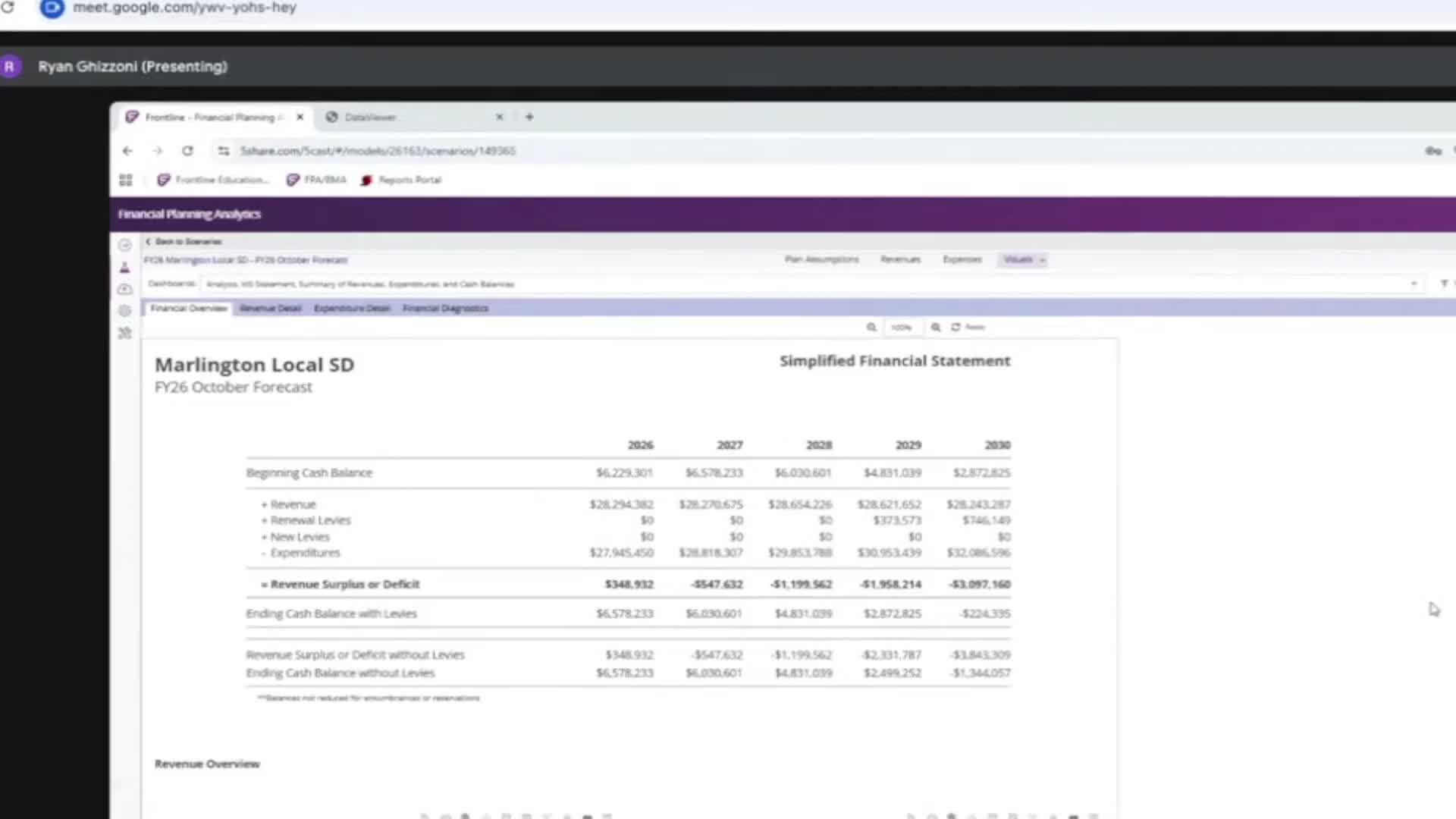Click the circled-arrow icon atop the sidebar
This screenshot has height=819, width=1456.
pyautogui.click(x=125, y=245)
